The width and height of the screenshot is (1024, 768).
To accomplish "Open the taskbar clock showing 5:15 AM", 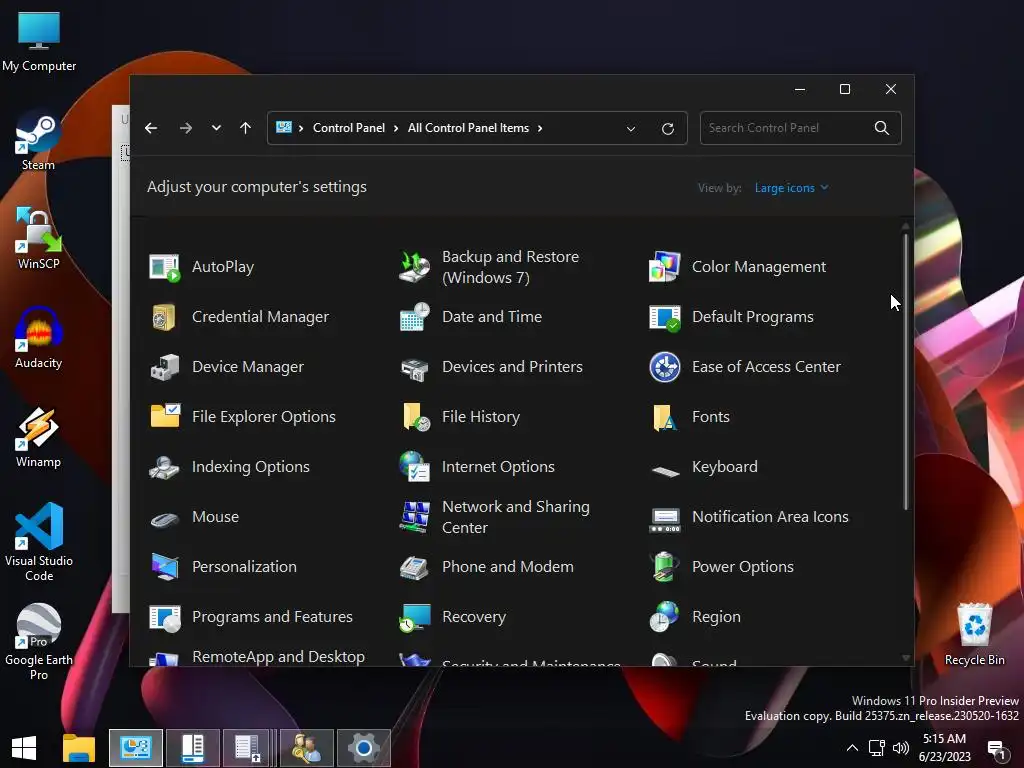I will click(x=944, y=748).
